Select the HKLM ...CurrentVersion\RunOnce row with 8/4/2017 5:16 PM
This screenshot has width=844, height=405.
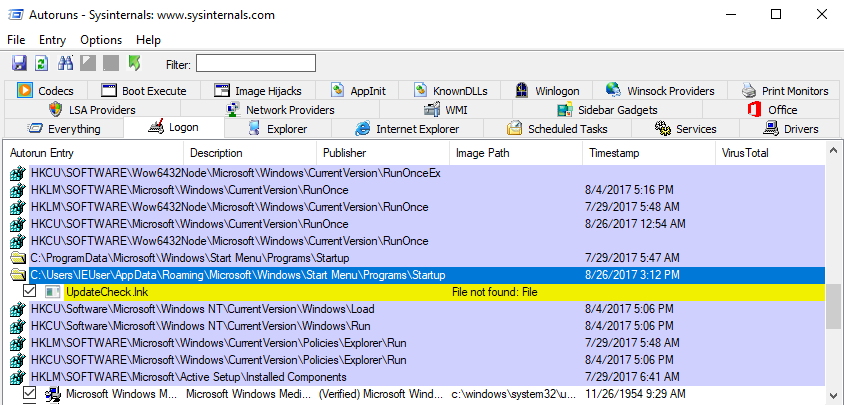[x=427, y=190]
